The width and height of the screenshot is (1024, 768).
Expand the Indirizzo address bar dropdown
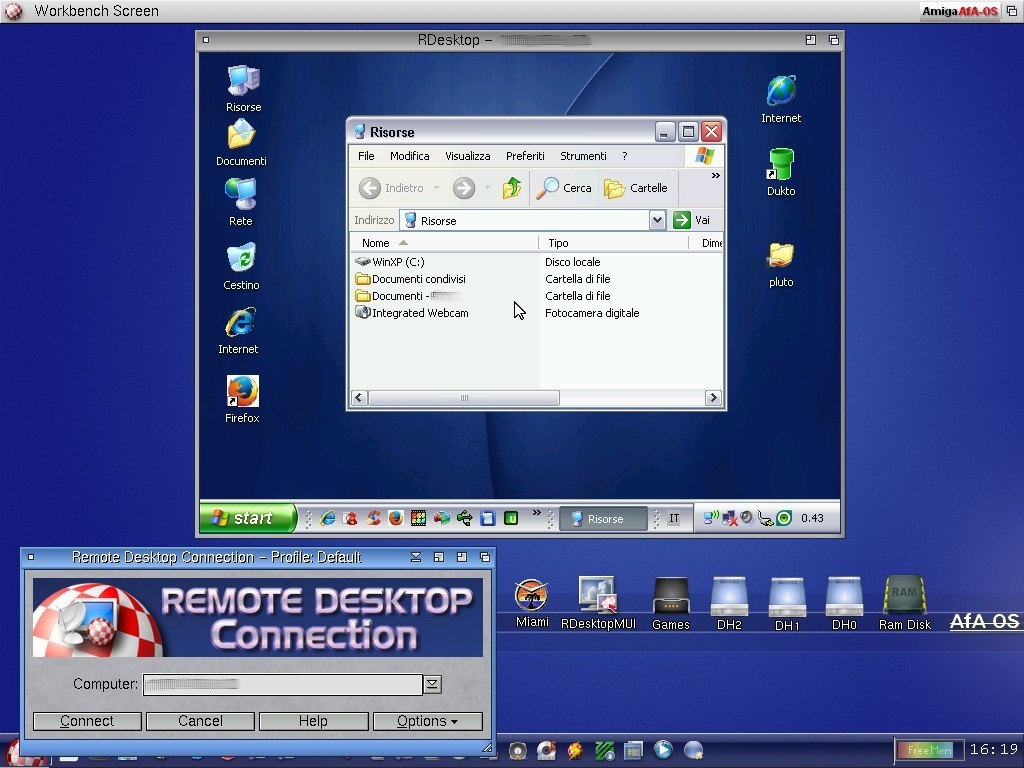[657, 220]
